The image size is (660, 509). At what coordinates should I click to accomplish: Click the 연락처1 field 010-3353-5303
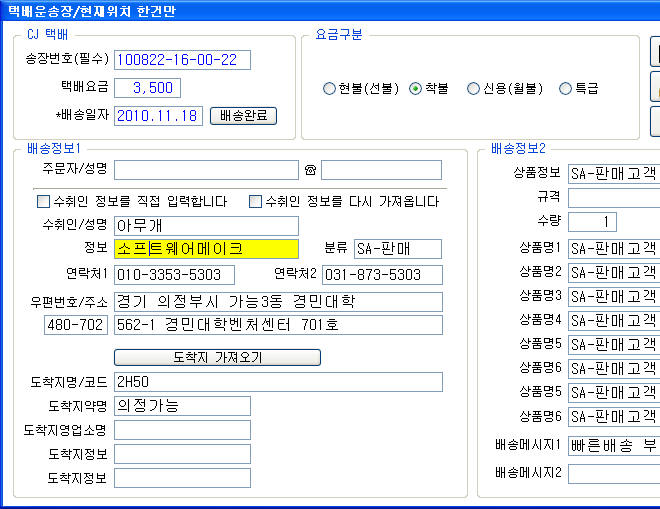pos(174,275)
